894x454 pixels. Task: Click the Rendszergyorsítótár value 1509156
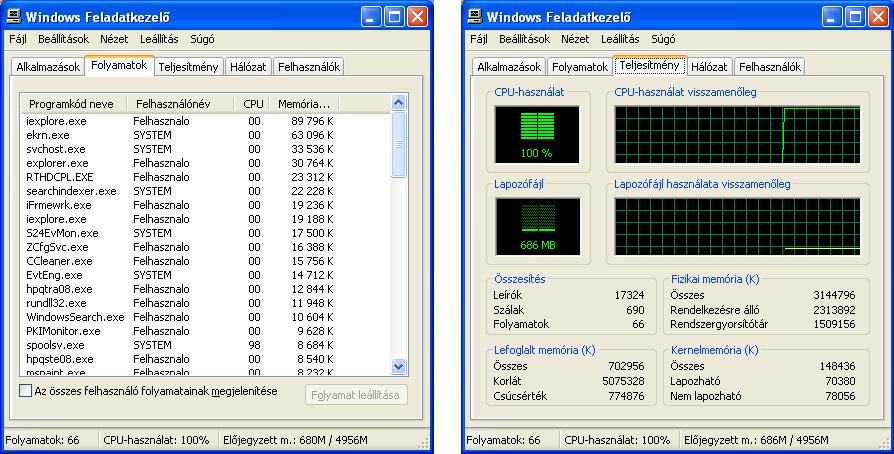coord(834,324)
